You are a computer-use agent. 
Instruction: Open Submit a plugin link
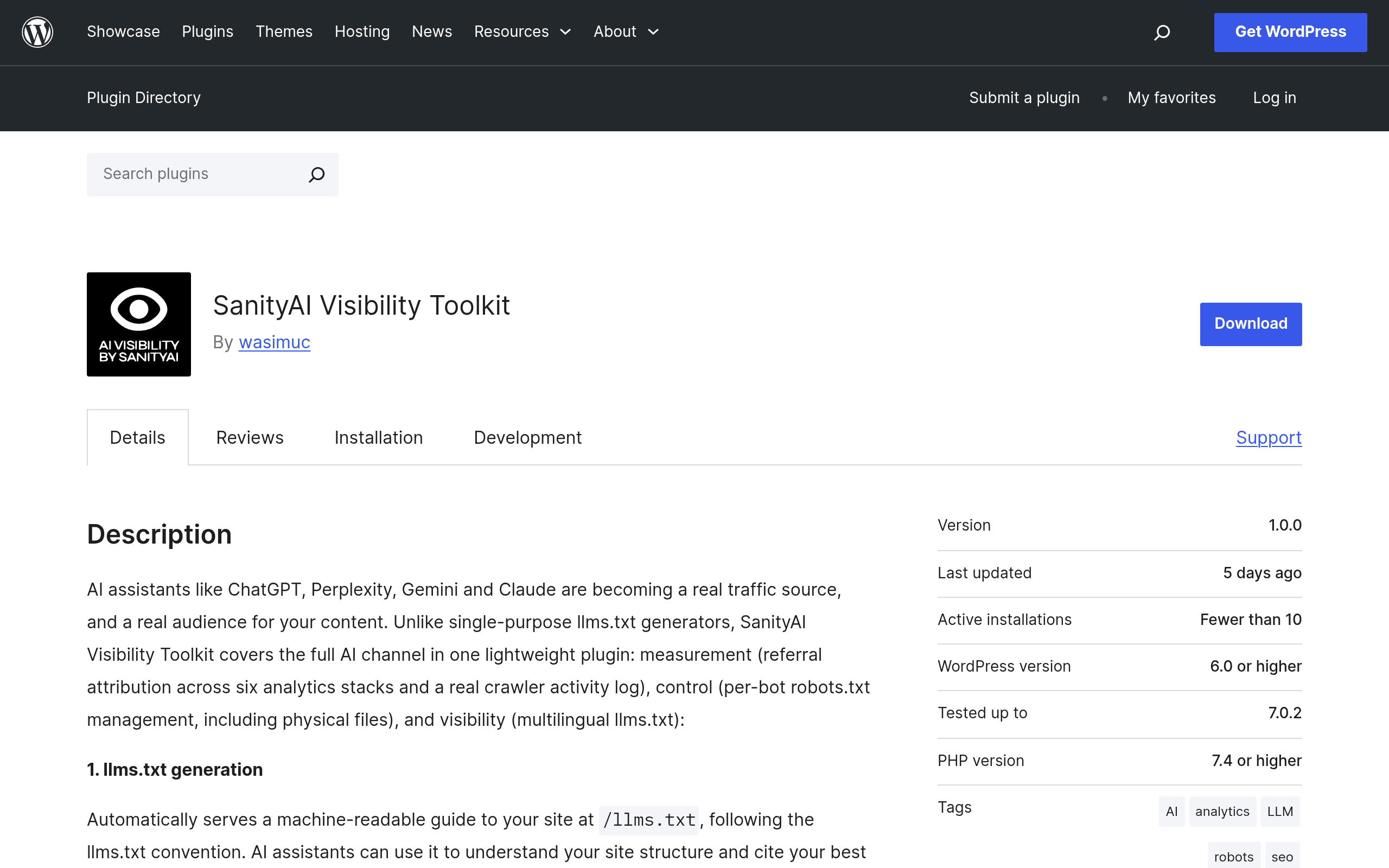(1024, 98)
